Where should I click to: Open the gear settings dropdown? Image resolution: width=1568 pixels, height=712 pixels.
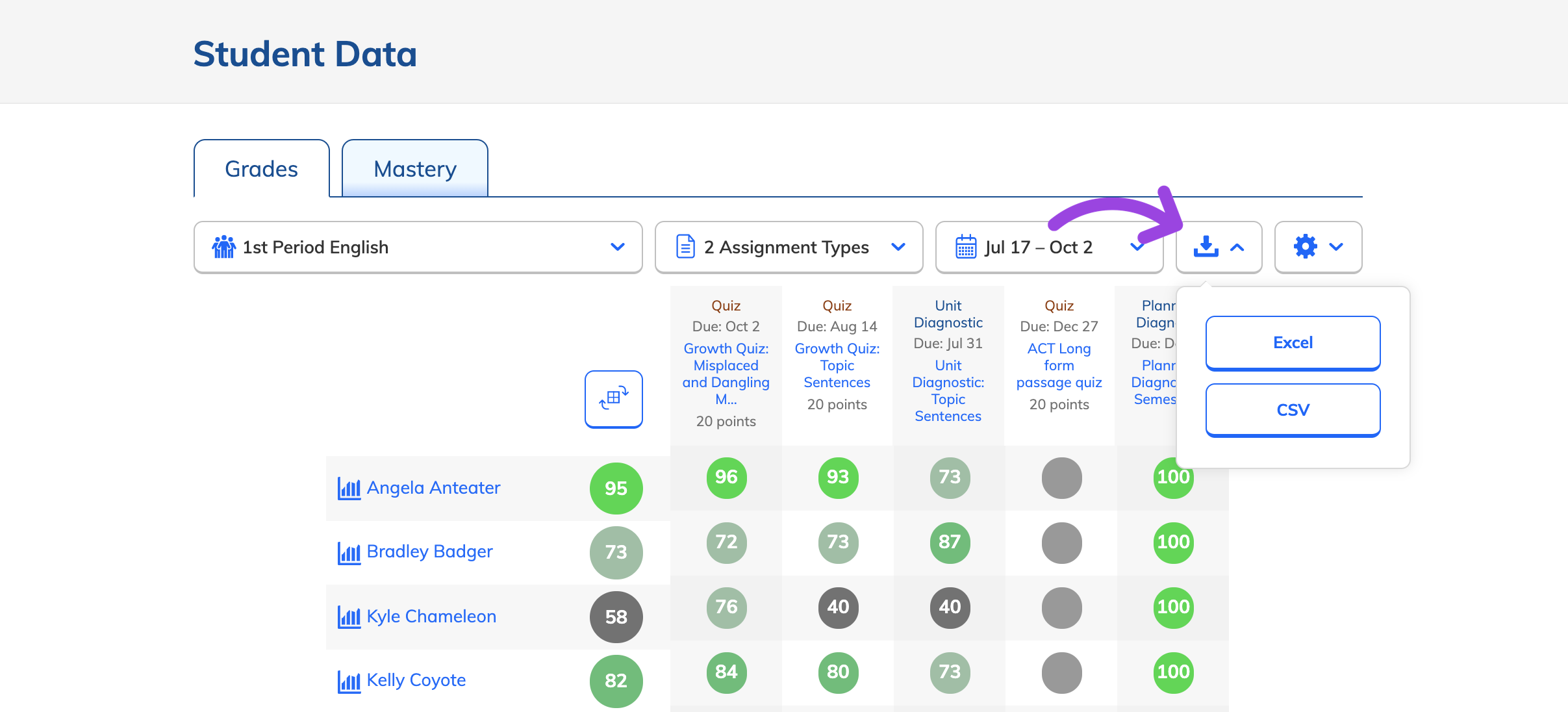pyautogui.click(x=1318, y=247)
